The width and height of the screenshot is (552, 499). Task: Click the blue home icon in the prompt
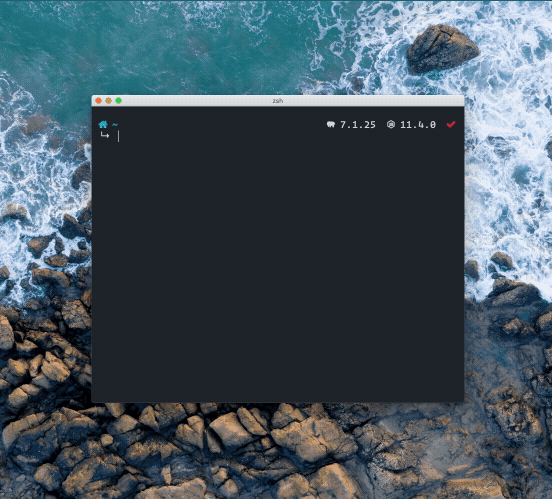click(103, 124)
